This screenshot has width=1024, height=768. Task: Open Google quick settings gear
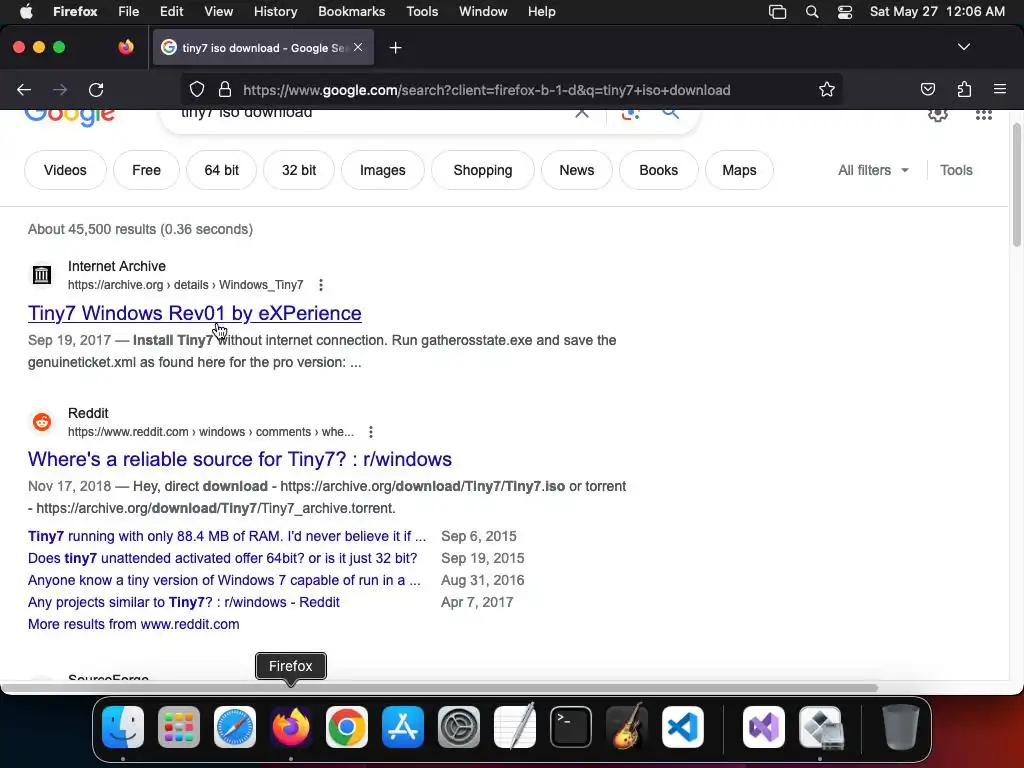click(938, 115)
